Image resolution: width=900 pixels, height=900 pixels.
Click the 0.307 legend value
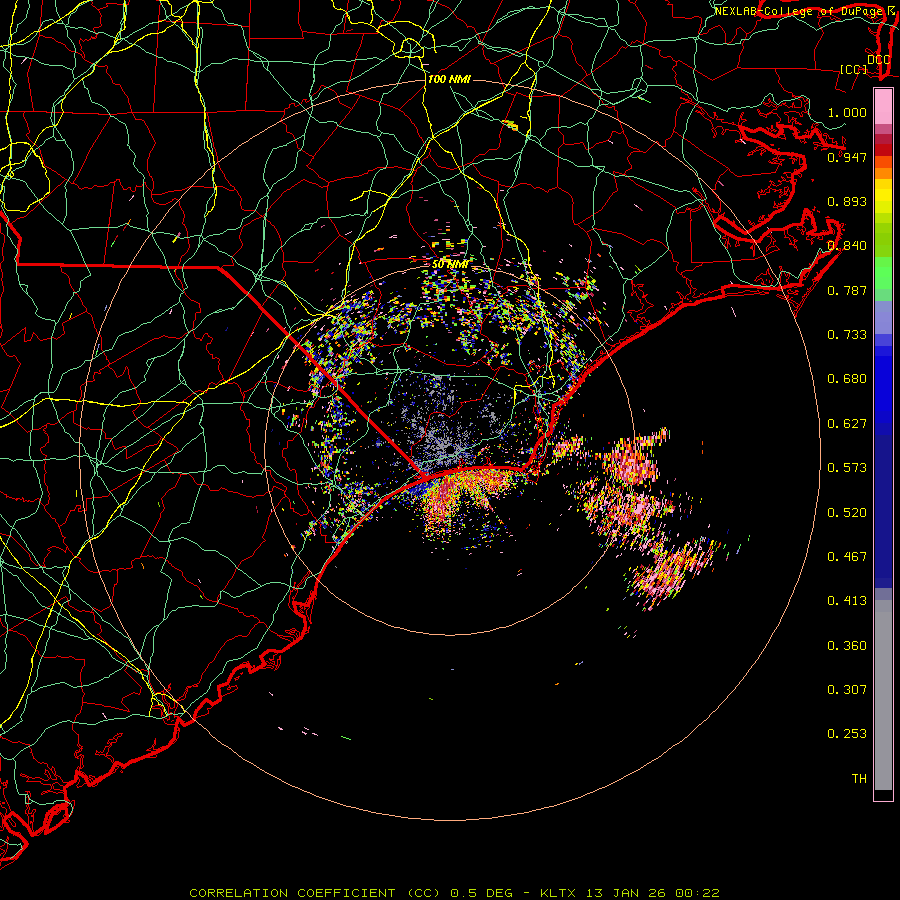[x=847, y=690]
